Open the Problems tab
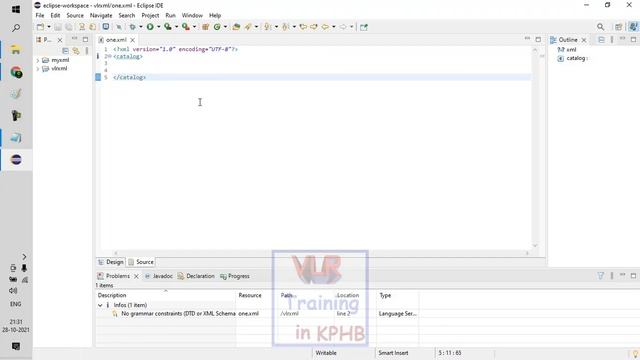Image resolution: width=640 pixels, height=360 pixels. click(118, 276)
